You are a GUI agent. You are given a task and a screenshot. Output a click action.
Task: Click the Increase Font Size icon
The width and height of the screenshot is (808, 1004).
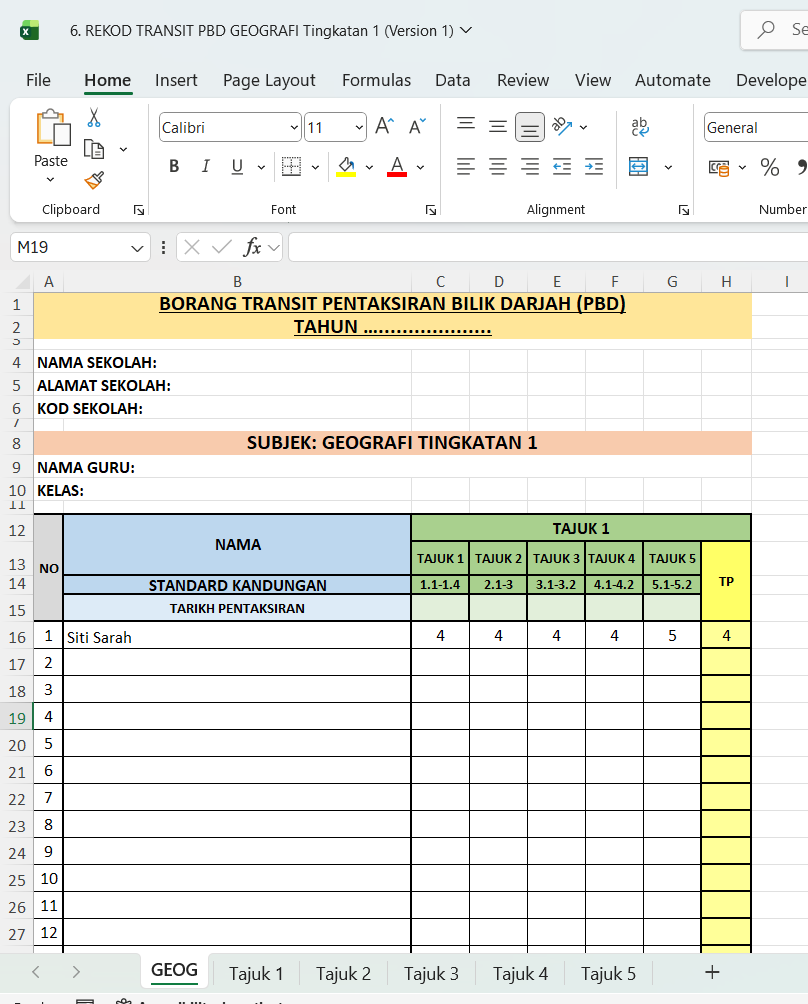(x=384, y=127)
